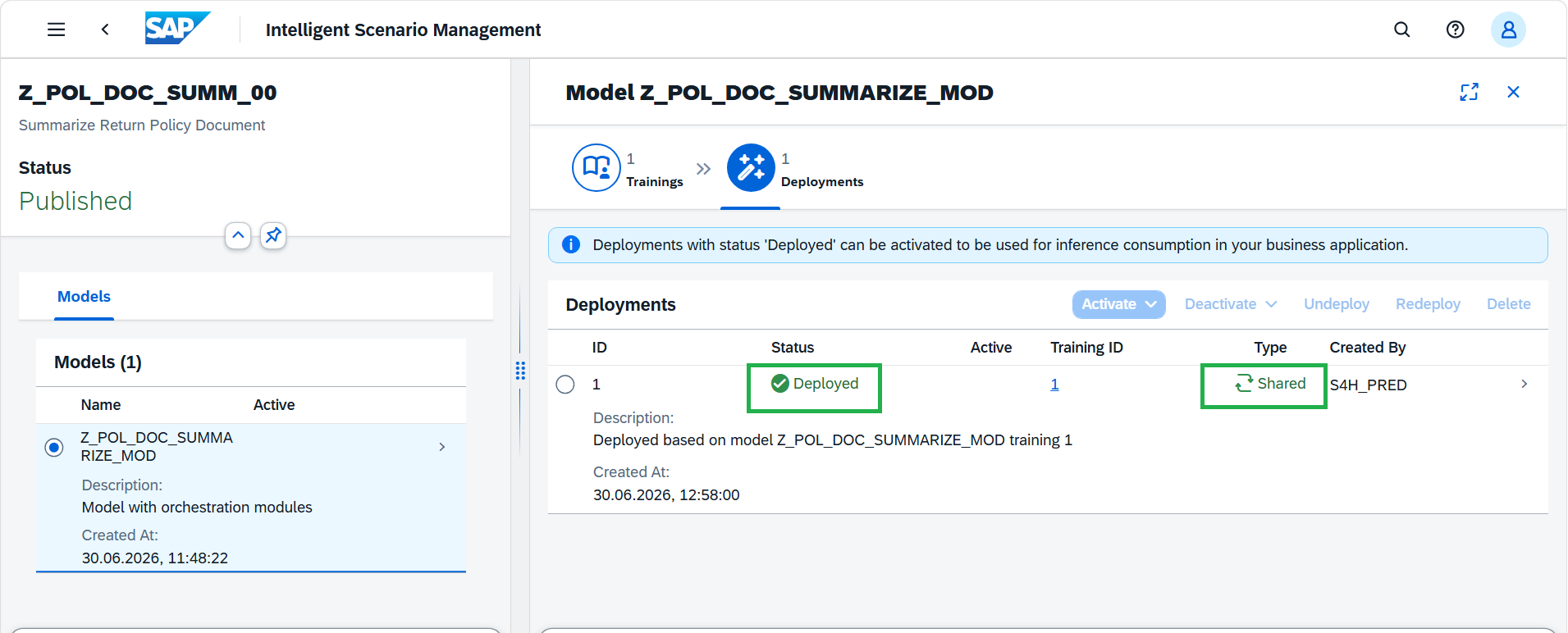The image size is (1568, 633).
Task: Open details of the Z_POL_DOC_SUMMARIZE_MOD model row chevron
Action: (442, 447)
